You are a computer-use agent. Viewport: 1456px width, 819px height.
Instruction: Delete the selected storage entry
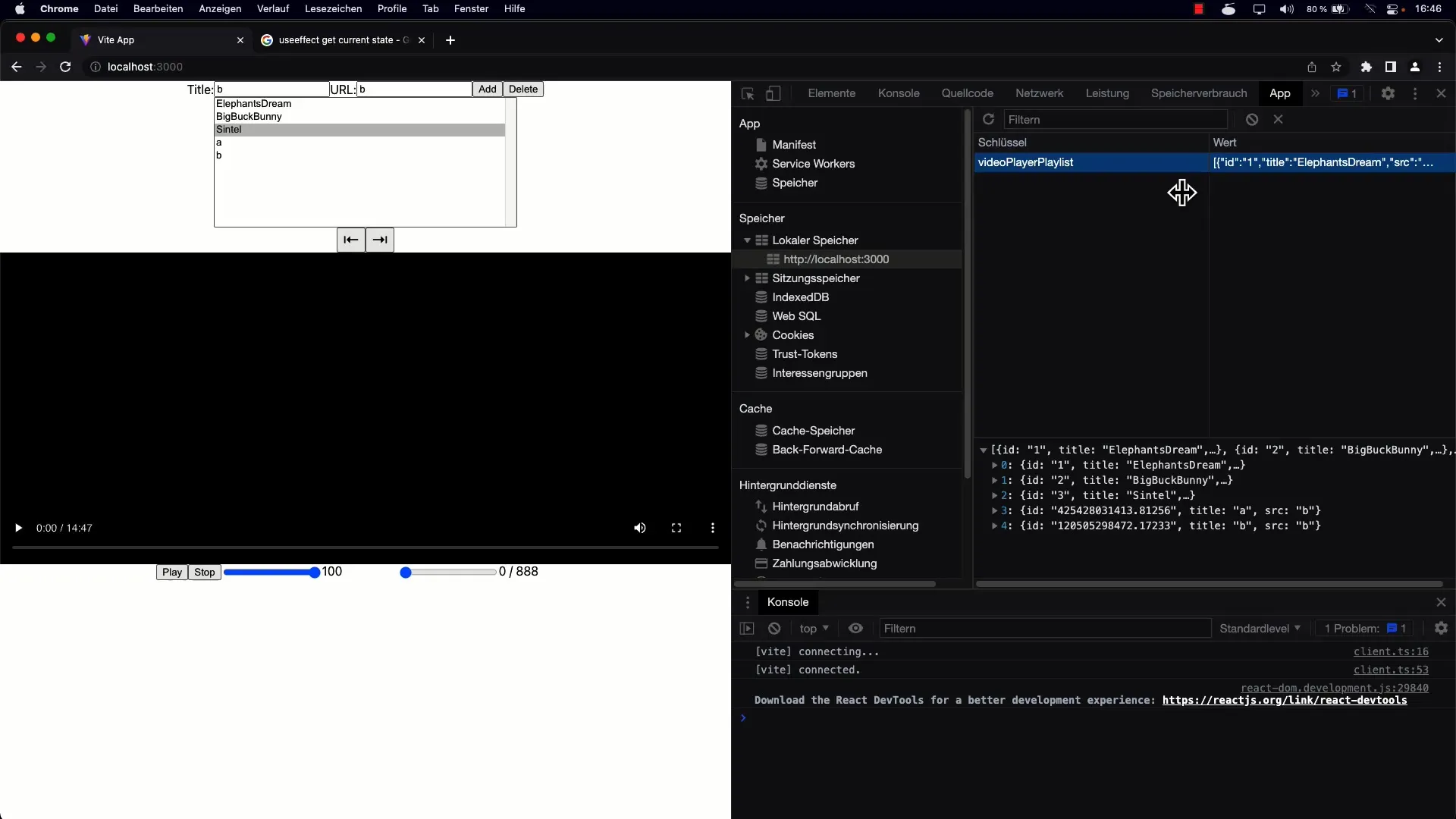point(1279,119)
